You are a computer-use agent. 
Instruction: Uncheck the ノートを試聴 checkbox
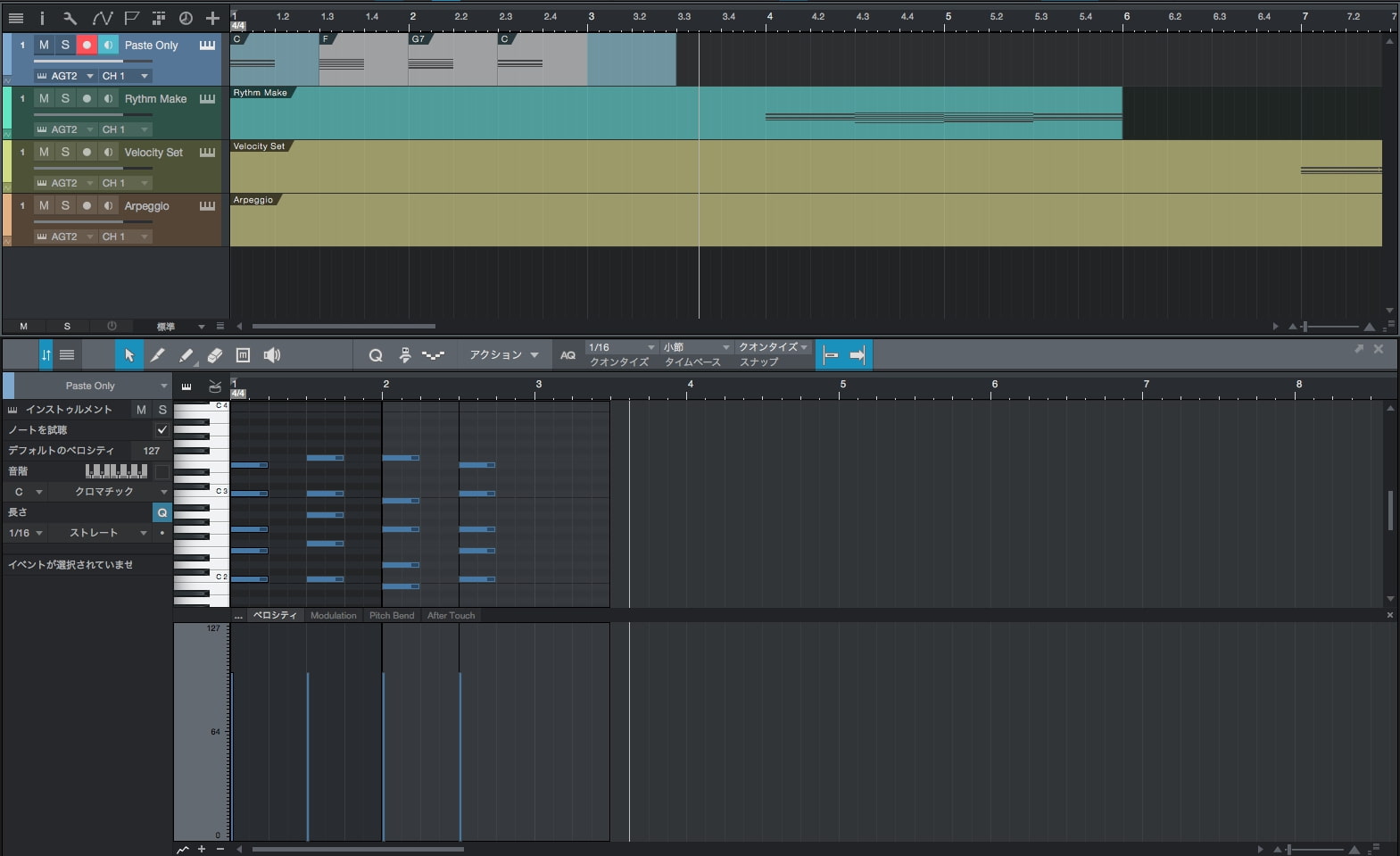pyautogui.click(x=162, y=429)
